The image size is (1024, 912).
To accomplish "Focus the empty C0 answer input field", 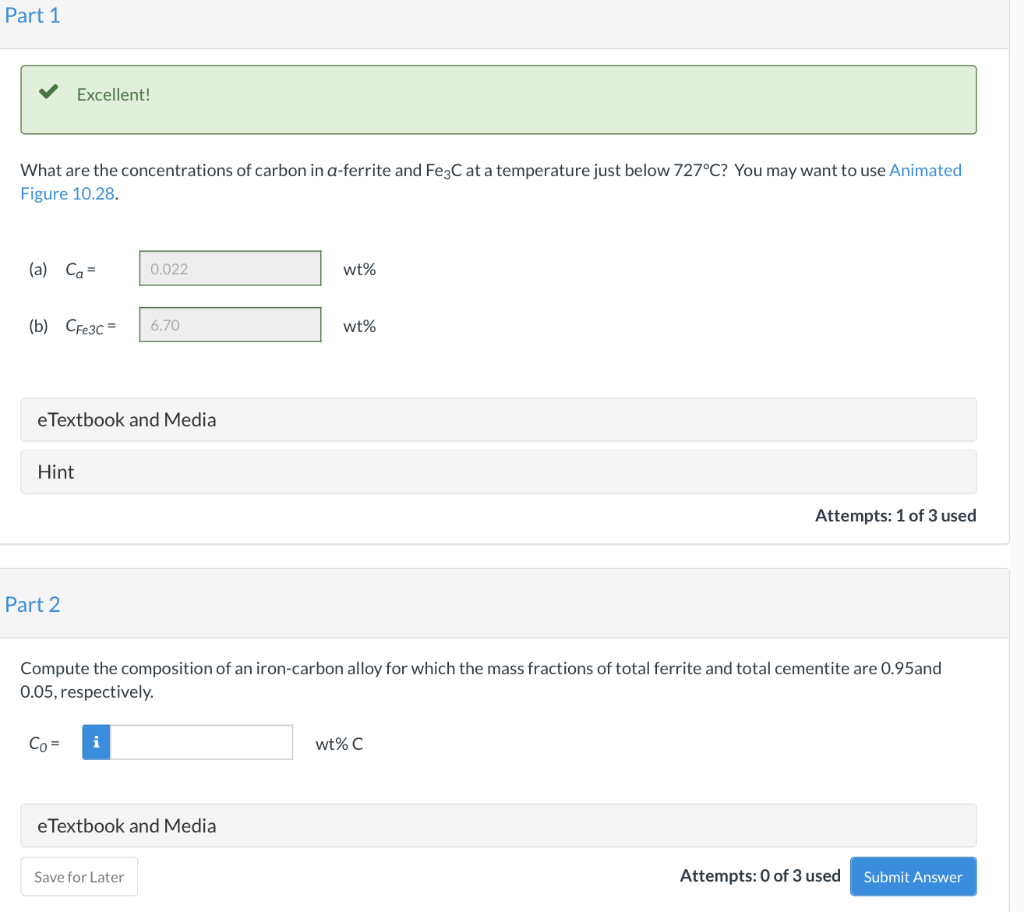I will 201,743.
